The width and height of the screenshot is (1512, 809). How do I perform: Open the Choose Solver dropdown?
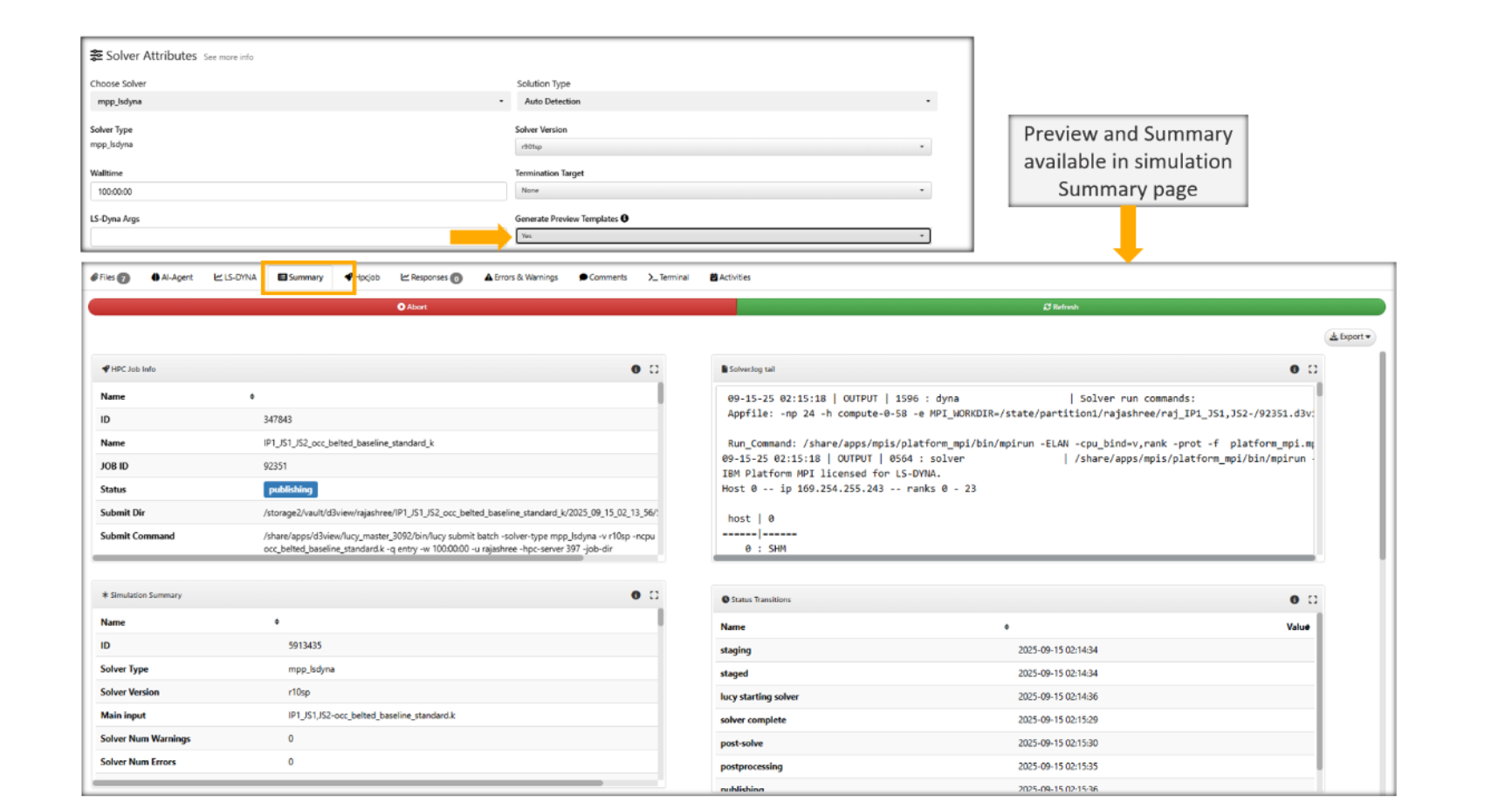[299, 101]
